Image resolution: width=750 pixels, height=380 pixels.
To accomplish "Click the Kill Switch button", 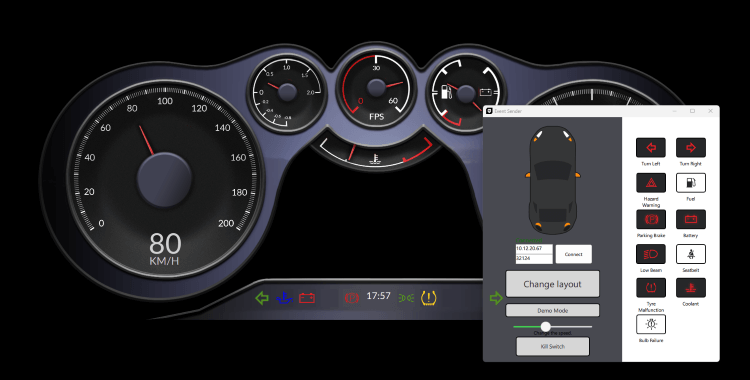I will tap(552, 346).
